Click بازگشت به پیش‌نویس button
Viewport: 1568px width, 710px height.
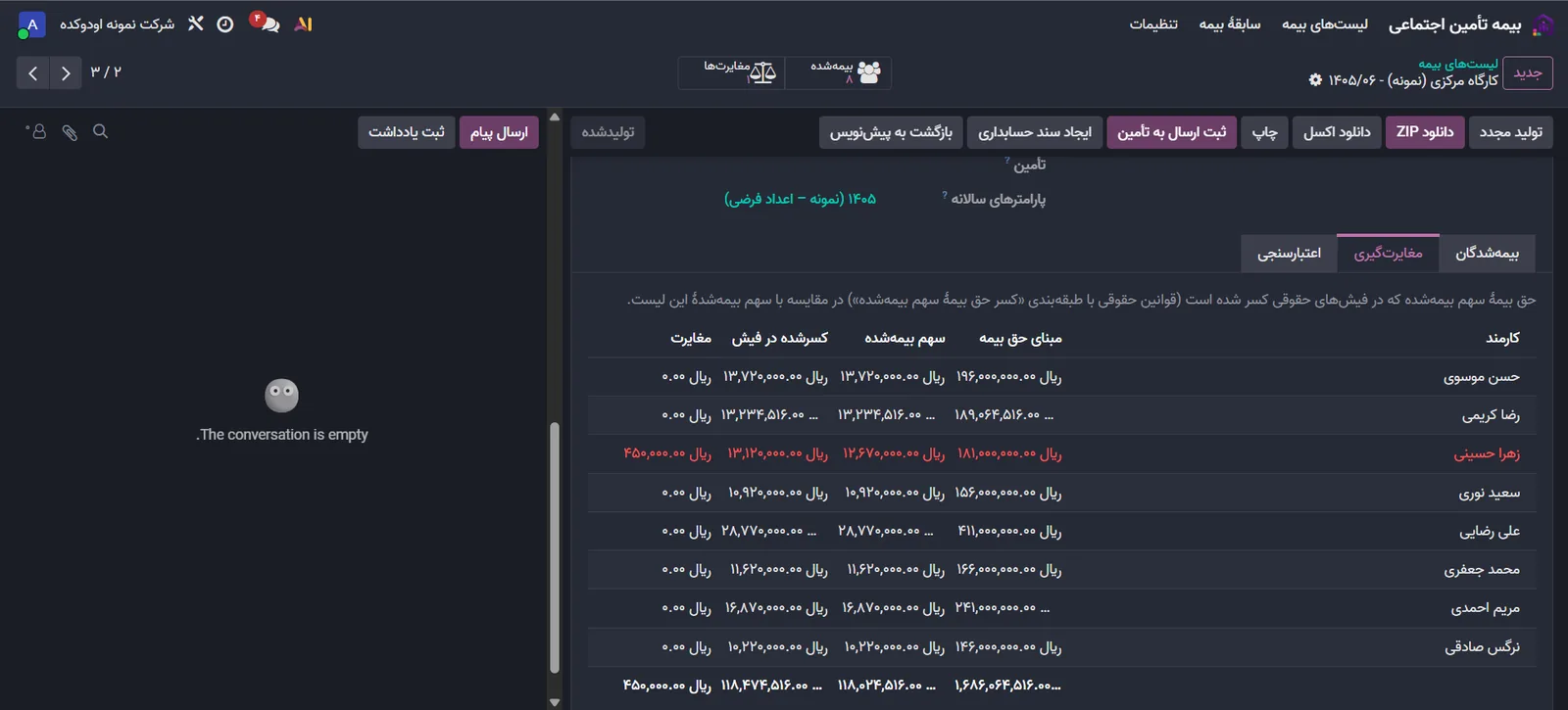point(891,132)
